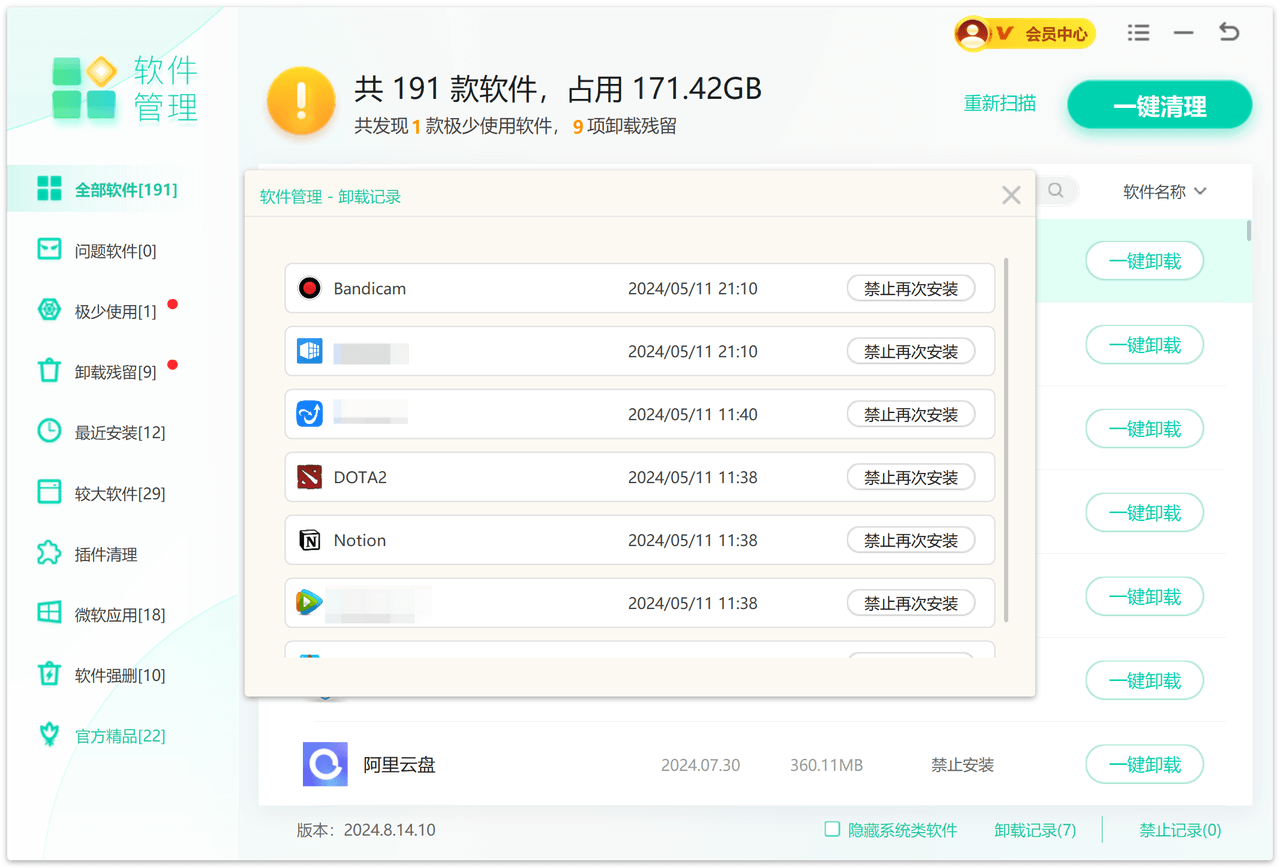Click the Bandicam red record icon
This screenshot has height=868, width=1280.
click(x=310, y=288)
